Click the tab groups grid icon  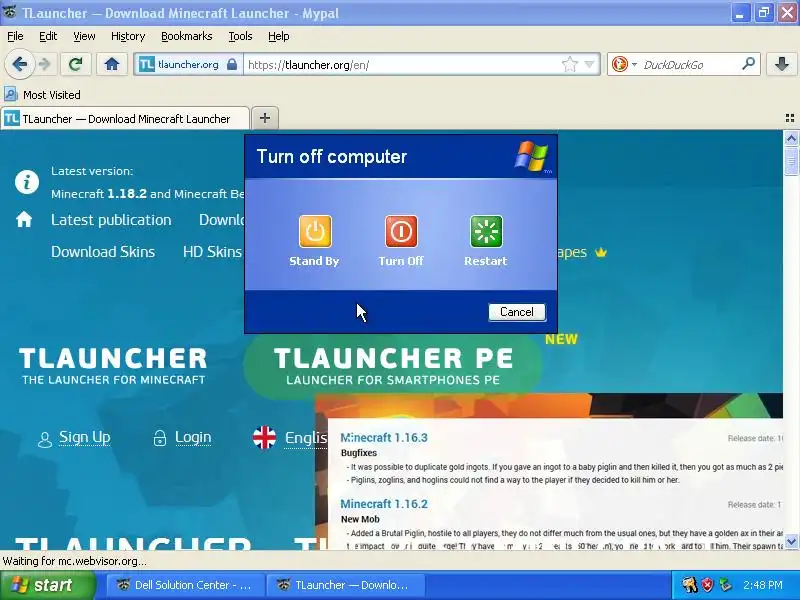pyautogui.click(x=789, y=118)
